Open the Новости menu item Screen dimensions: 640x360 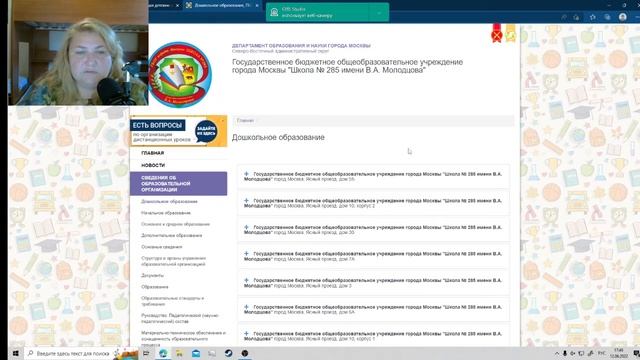click(153, 165)
